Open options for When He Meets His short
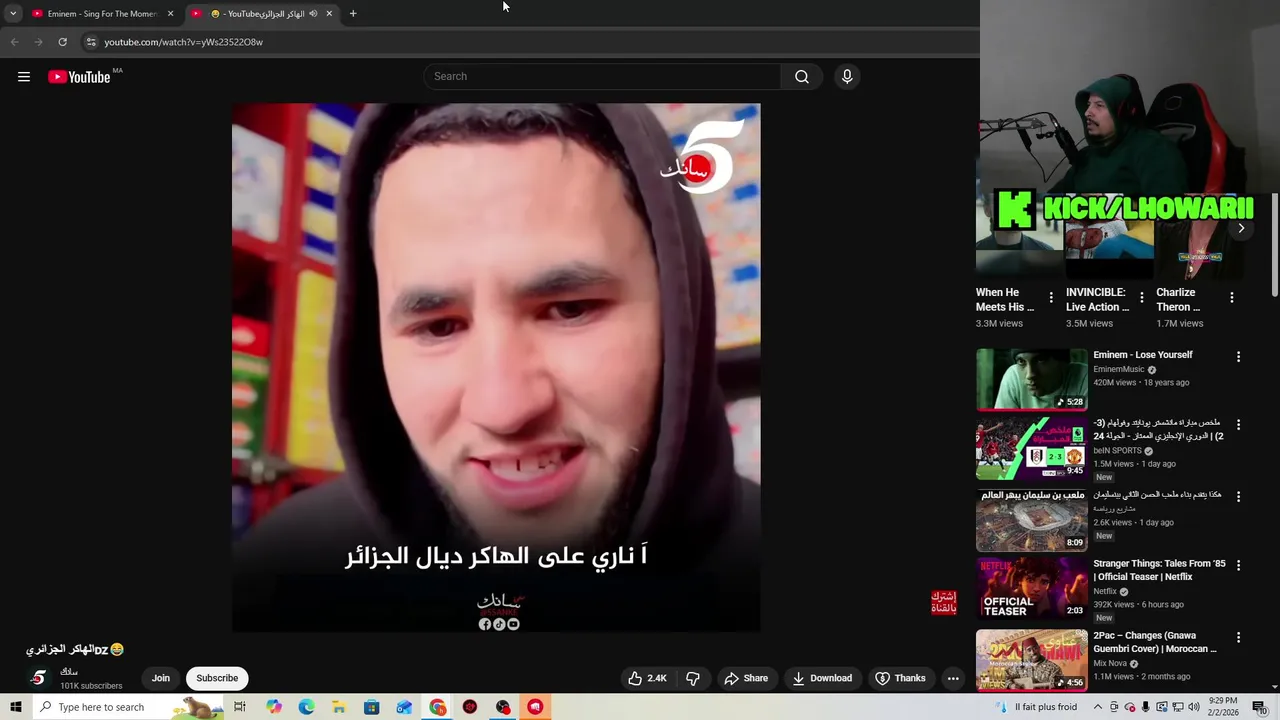 tap(1051, 297)
